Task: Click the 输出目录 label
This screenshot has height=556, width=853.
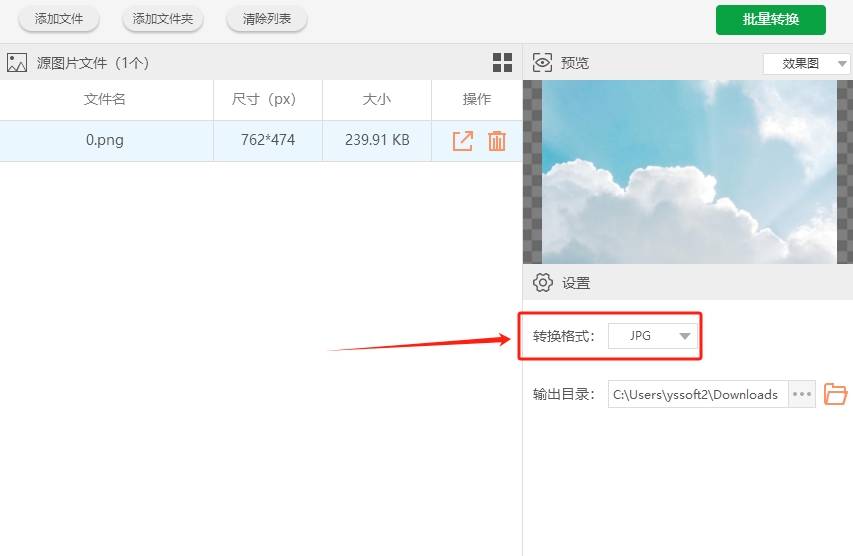Action: [x=564, y=394]
